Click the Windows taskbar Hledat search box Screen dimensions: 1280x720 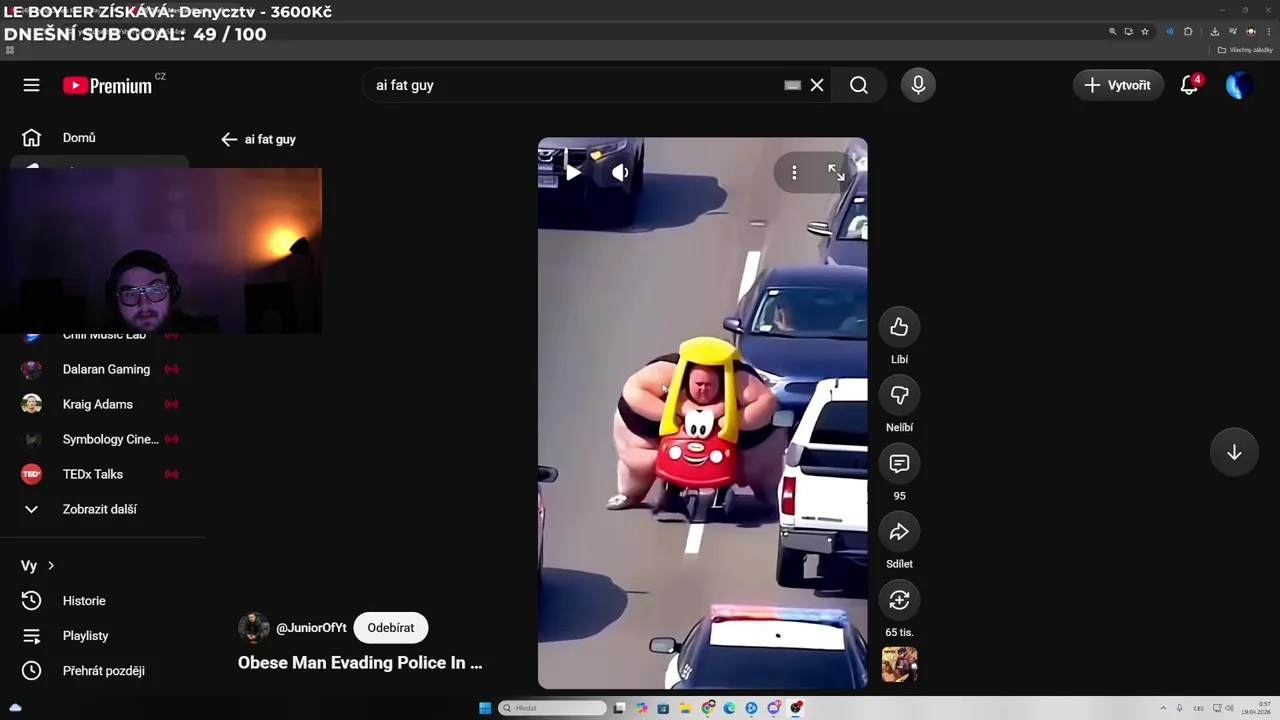[553, 708]
